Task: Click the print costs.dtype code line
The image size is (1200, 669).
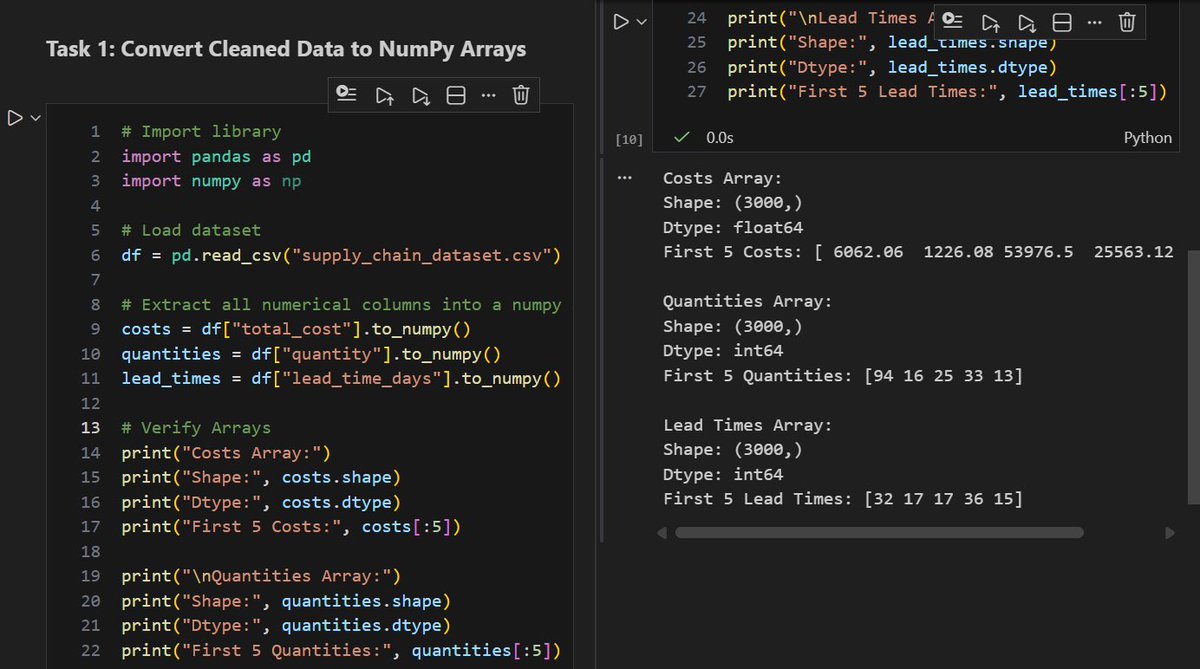Action: click(261, 501)
